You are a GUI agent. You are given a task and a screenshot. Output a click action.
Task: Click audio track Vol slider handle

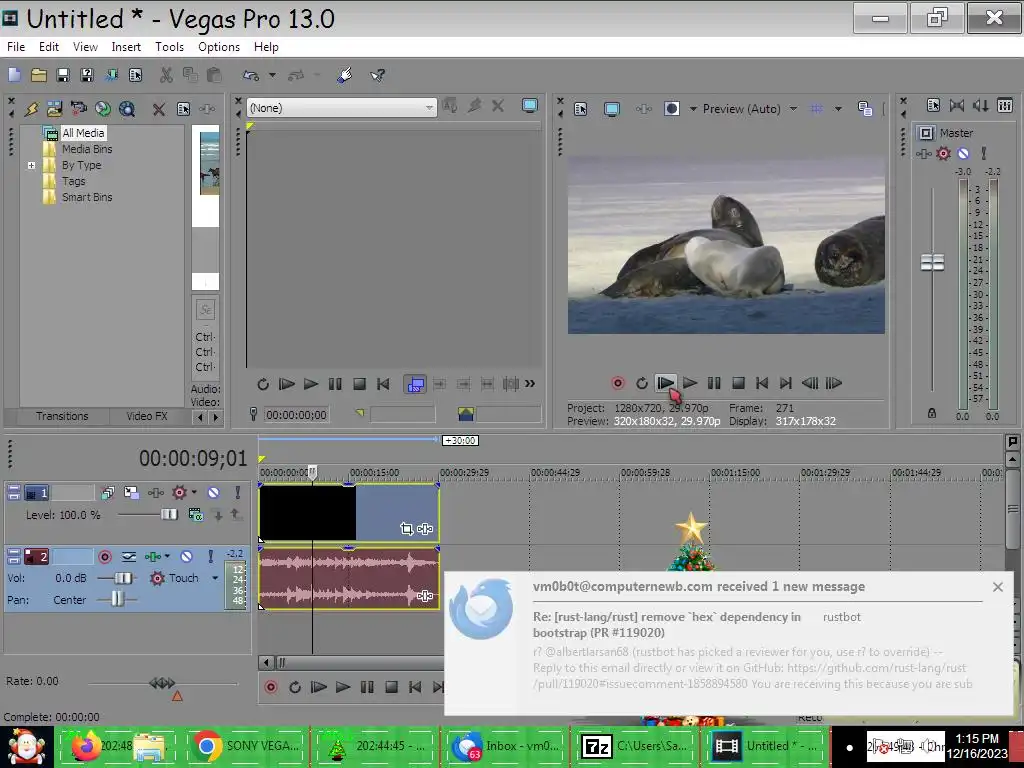coord(123,578)
